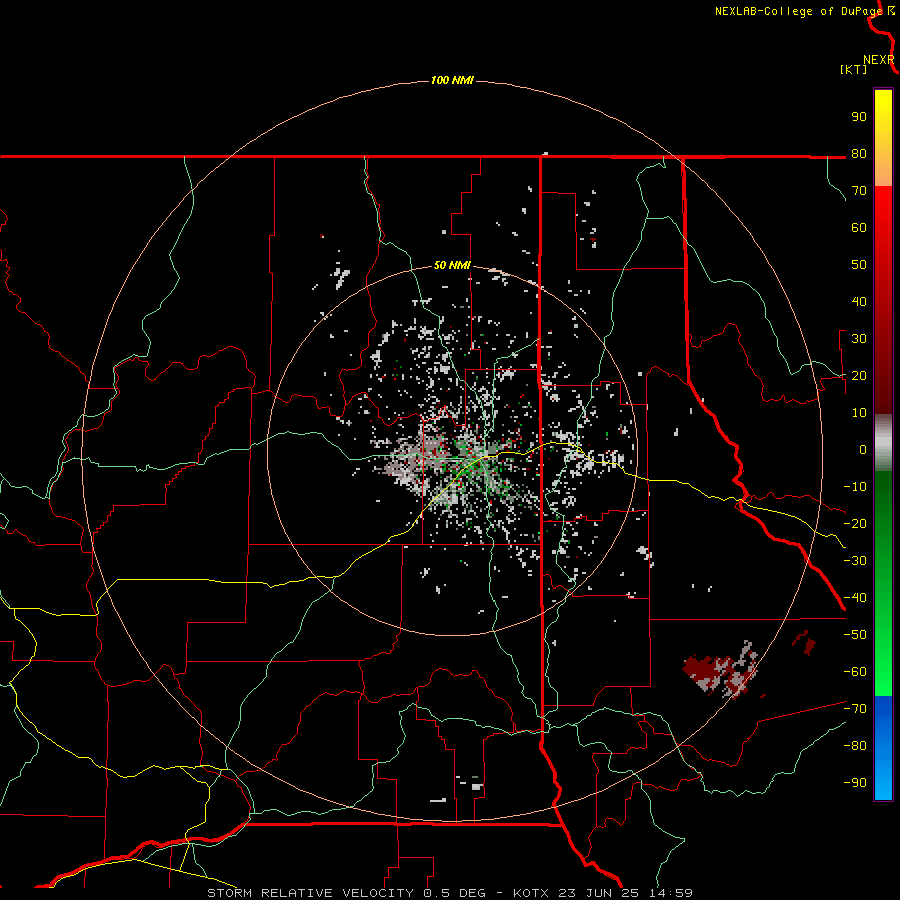Select the negative 70 scale label
Image resolution: width=900 pixels, height=900 pixels.
855,709
